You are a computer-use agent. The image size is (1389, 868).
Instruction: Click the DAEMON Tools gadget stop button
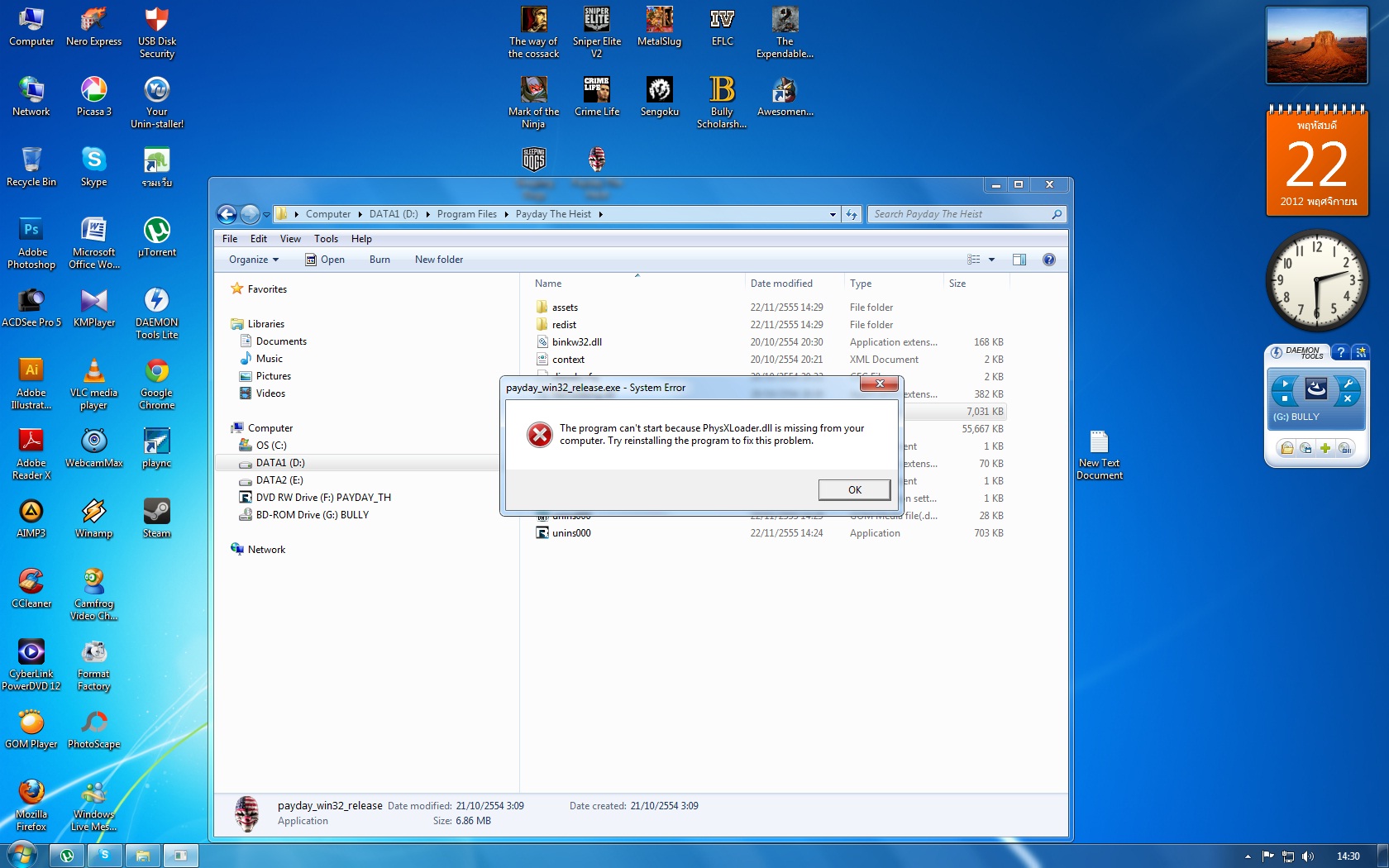pyautogui.click(x=1284, y=398)
